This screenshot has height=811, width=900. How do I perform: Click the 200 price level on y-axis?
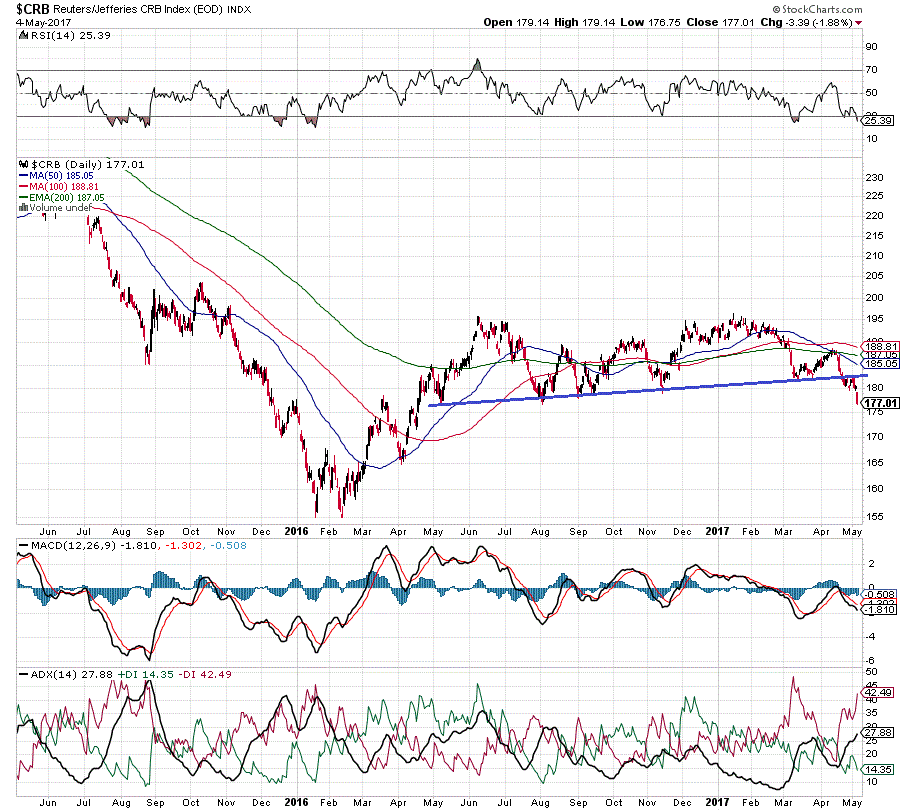click(x=874, y=297)
